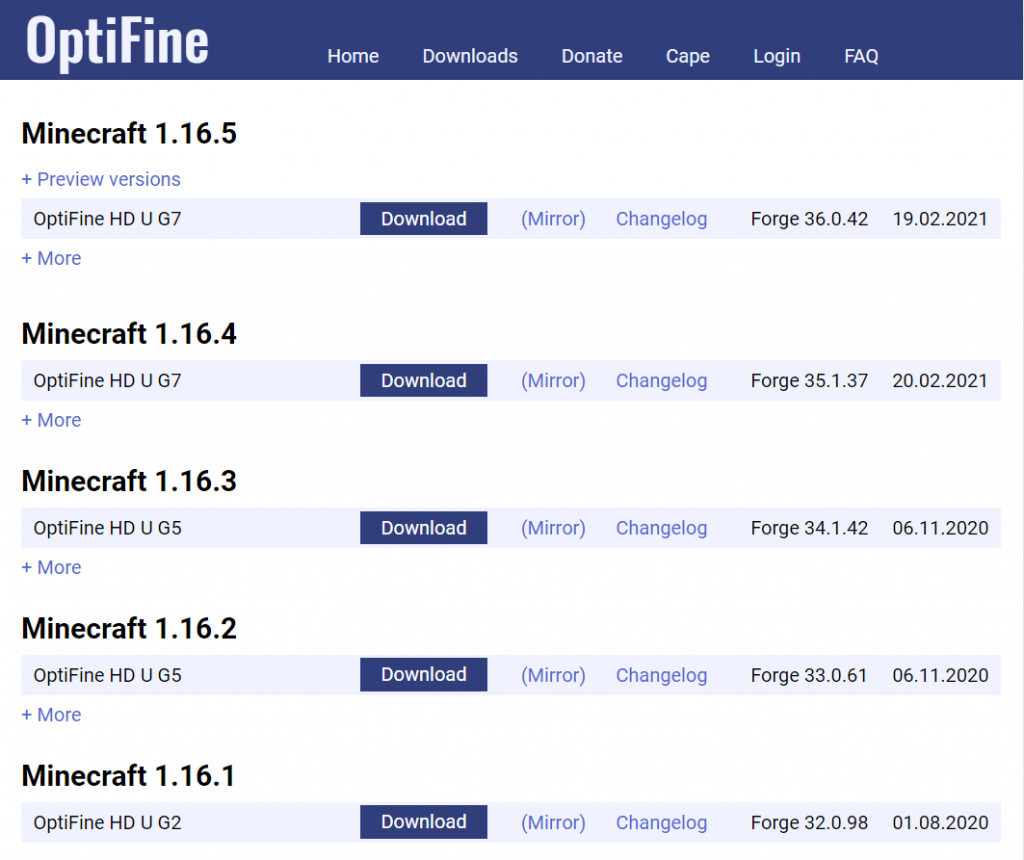This screenshot has height=860, width=1024.
Task: Expand Preview versions for Minecraft 1.16.5
Action: (101, 179)
